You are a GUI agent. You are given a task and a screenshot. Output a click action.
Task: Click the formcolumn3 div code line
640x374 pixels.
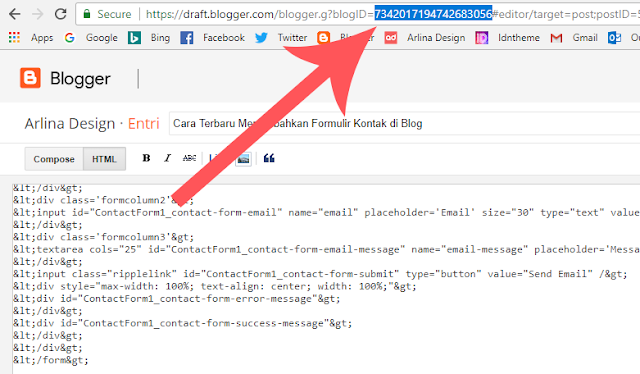pyautogui.click(x=103, y=237)
